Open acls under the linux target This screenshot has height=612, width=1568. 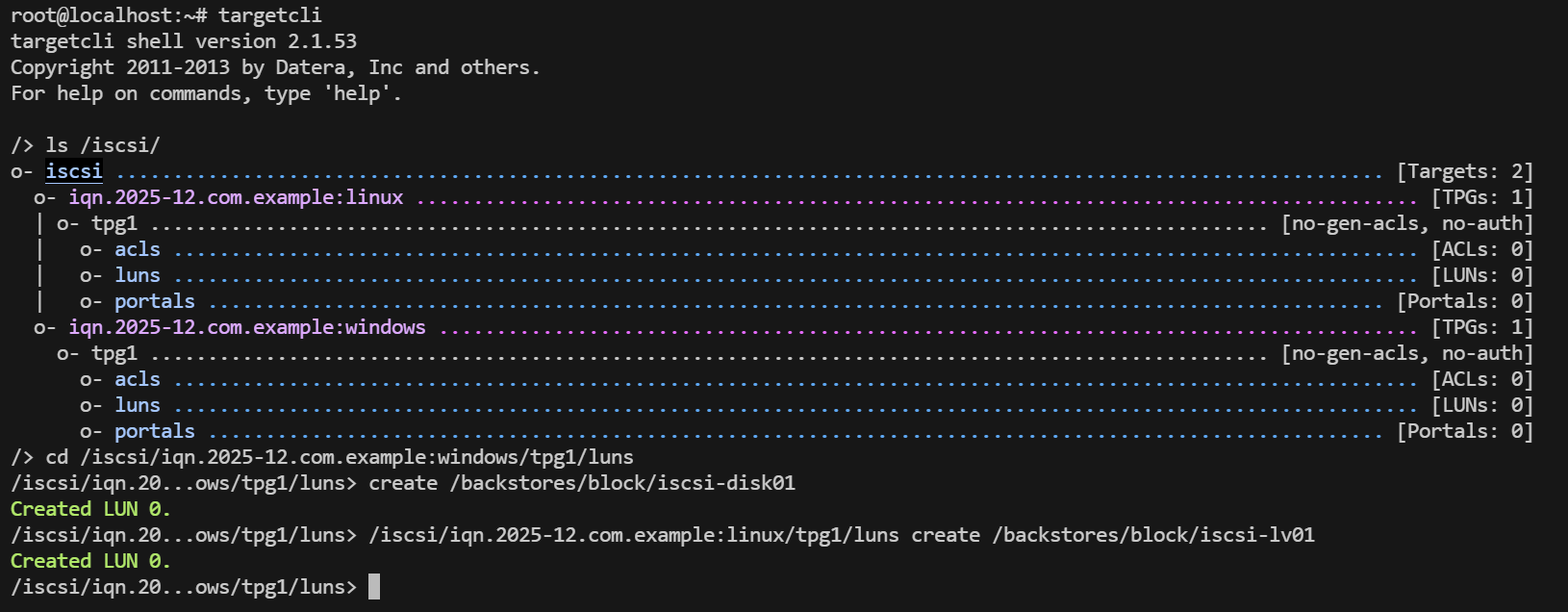pos(138,249)
